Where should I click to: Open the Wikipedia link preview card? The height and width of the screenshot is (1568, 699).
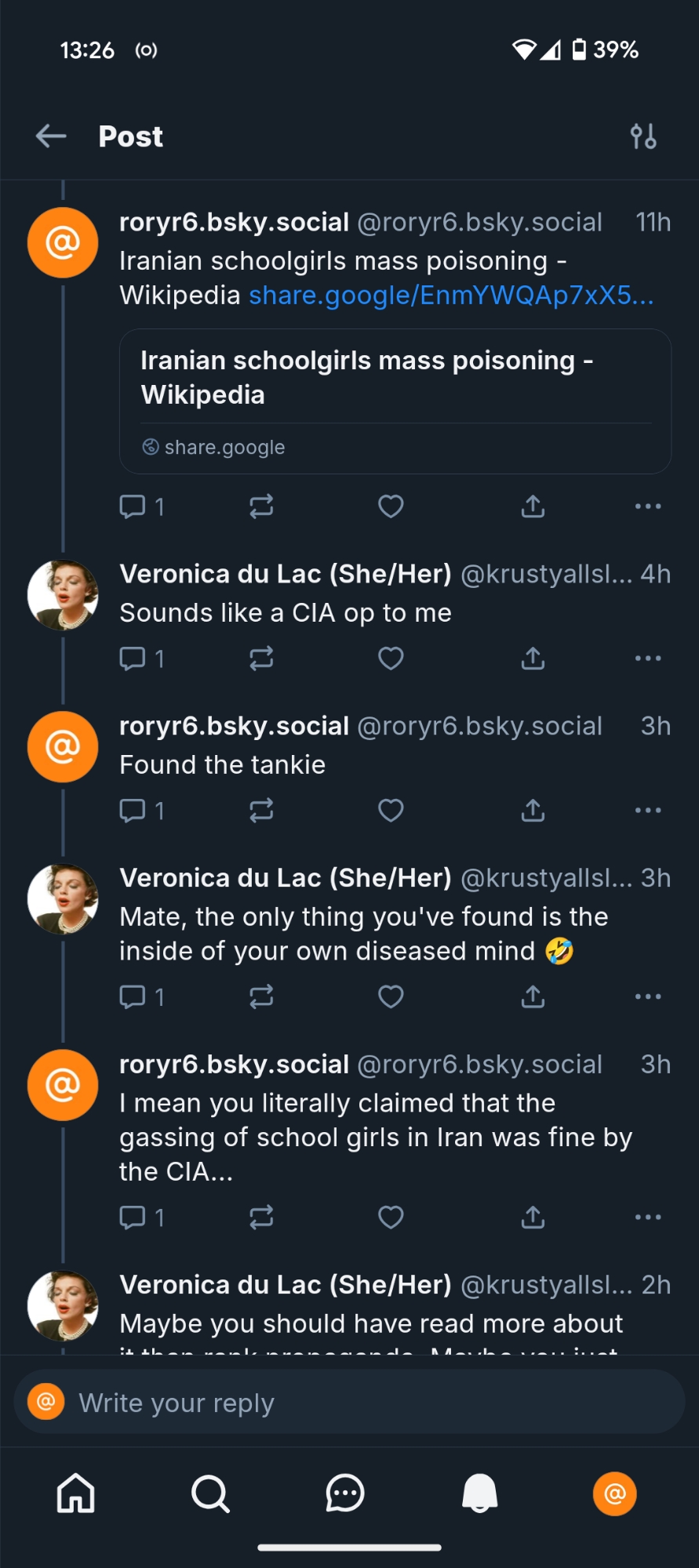click(395, 401)
